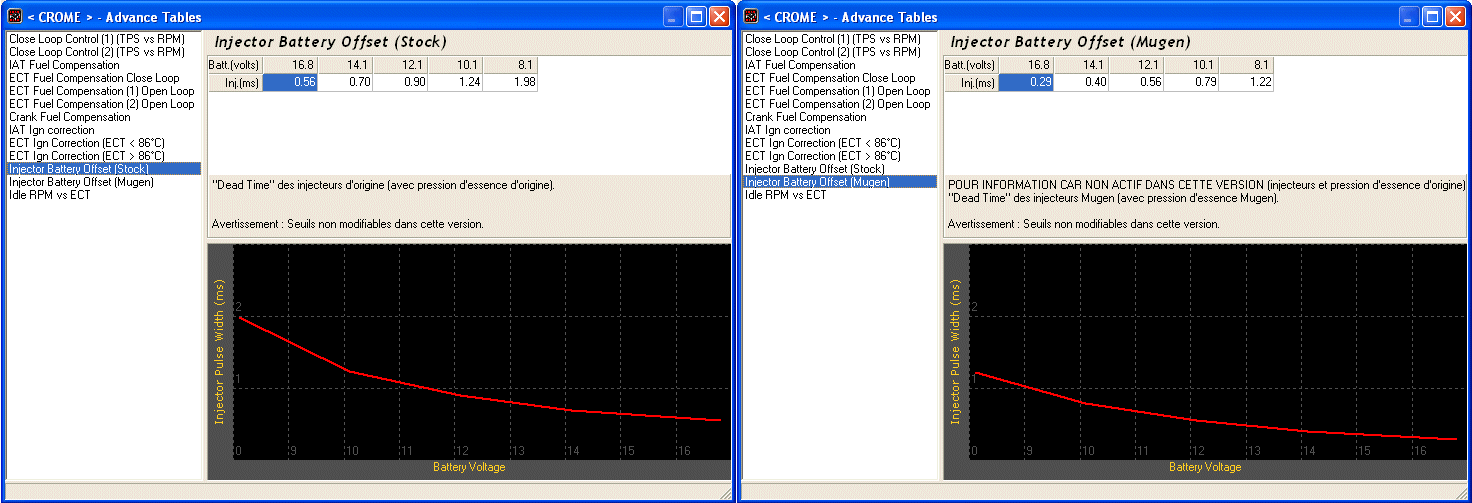This screenshot has height=503, width=1472.
Task: Click the resize grip of the Stock window
Action: pyautogui.click(x=726, y=494)
